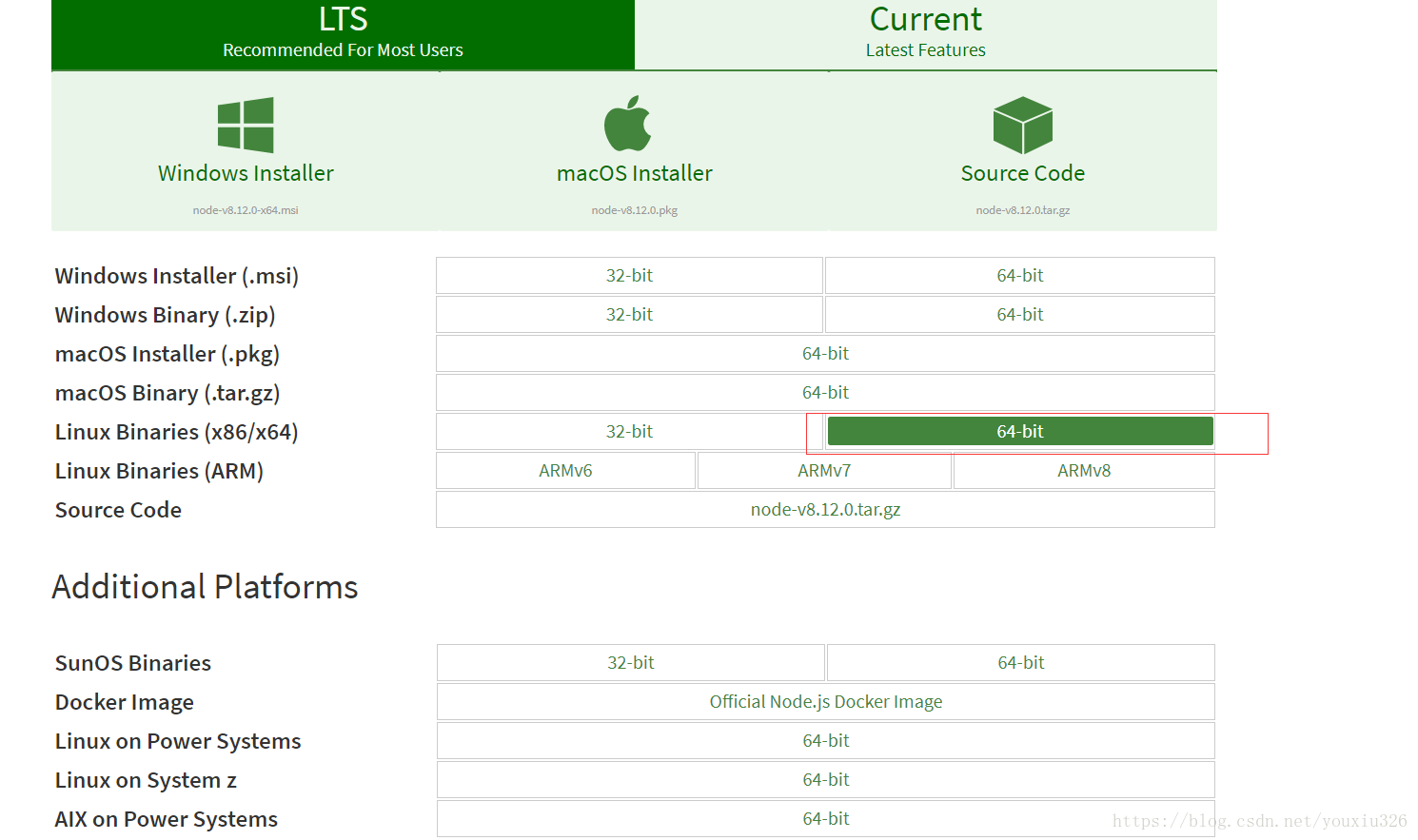The width and height of the screenshot is (1418, 840).
Task: Click the node-v8.12.0.pkg filename text
Action: click(x=635, y=210)
